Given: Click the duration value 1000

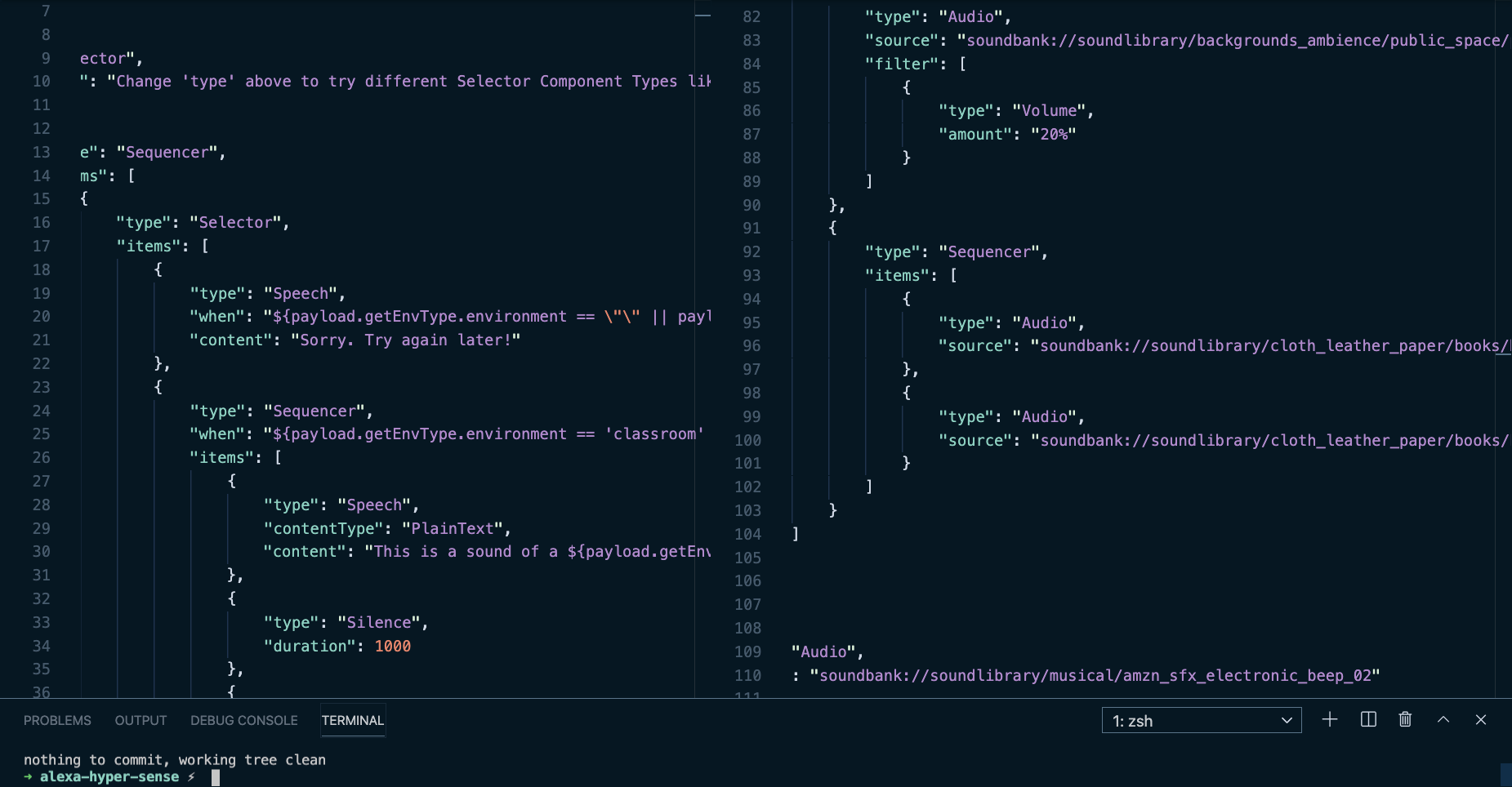Looking at the screenshot, I should (393, 646).
